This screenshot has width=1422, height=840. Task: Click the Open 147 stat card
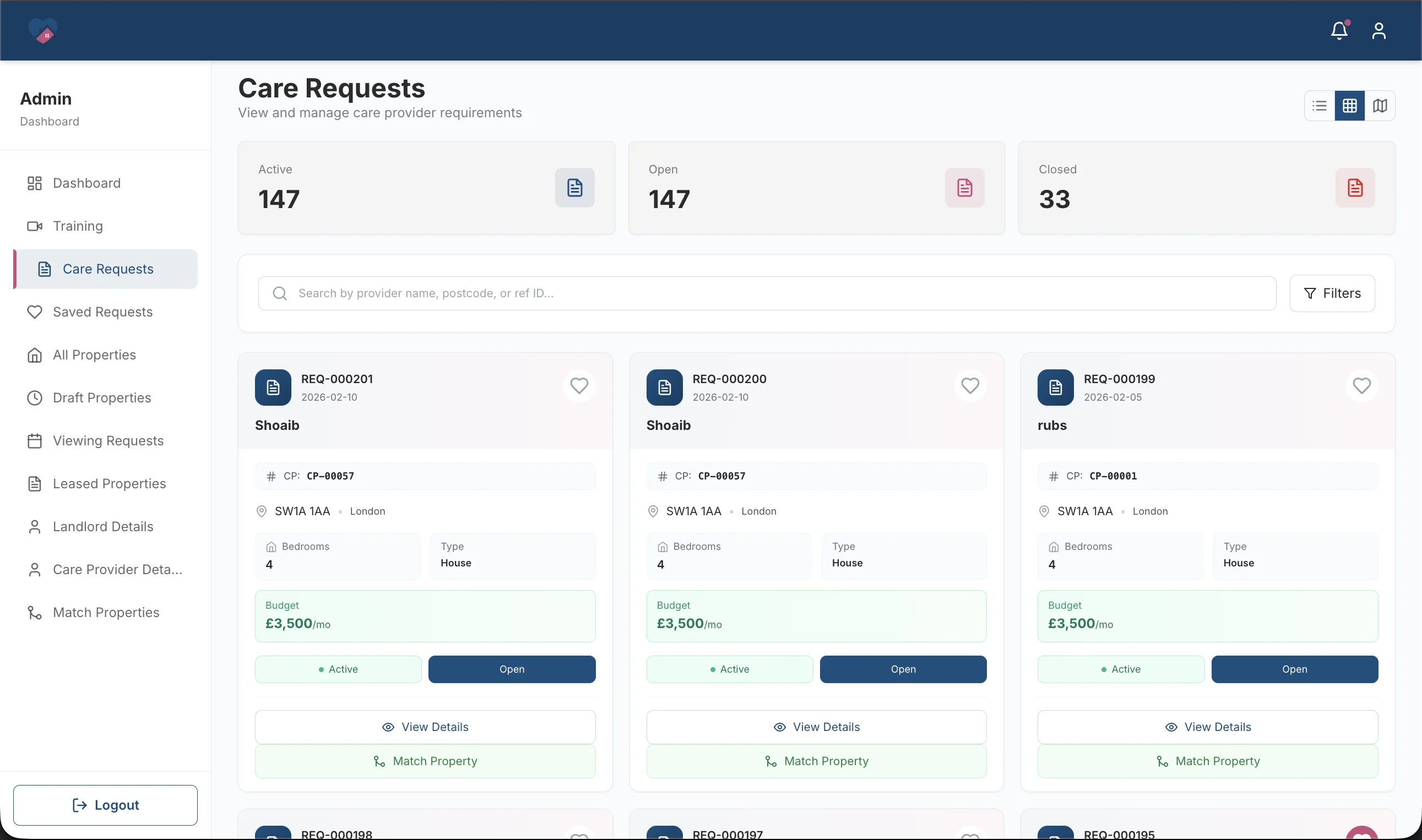click(817, 188)
